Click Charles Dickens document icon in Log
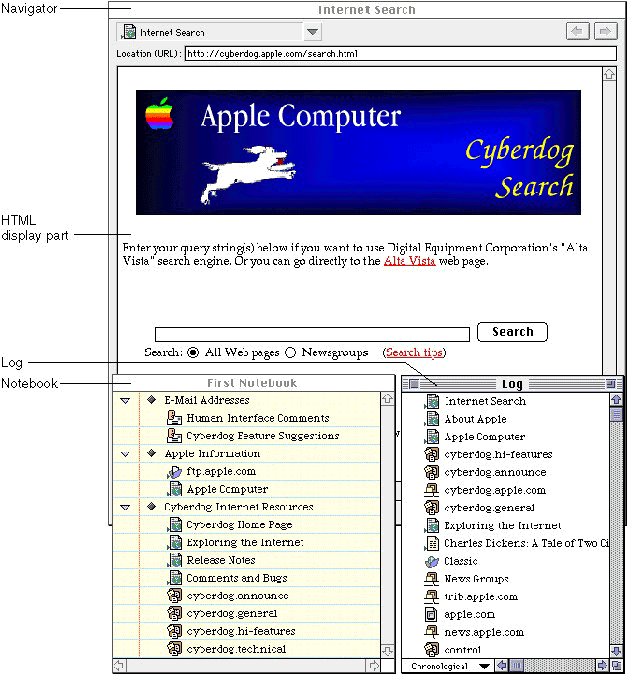 pyautogui.click(x=431, y=543)
